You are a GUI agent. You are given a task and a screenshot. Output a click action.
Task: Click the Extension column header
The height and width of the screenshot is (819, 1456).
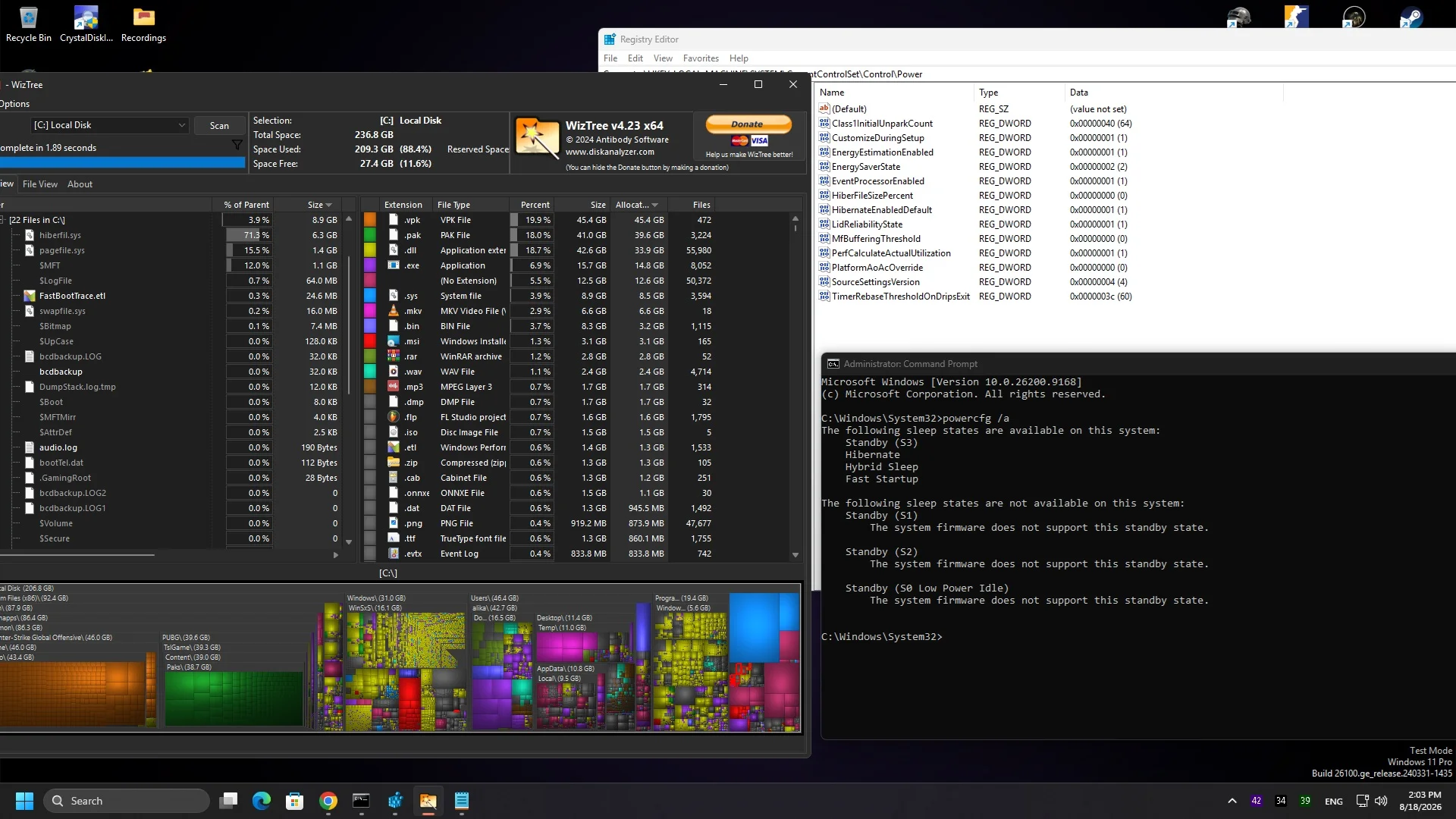tap(403, 205)
